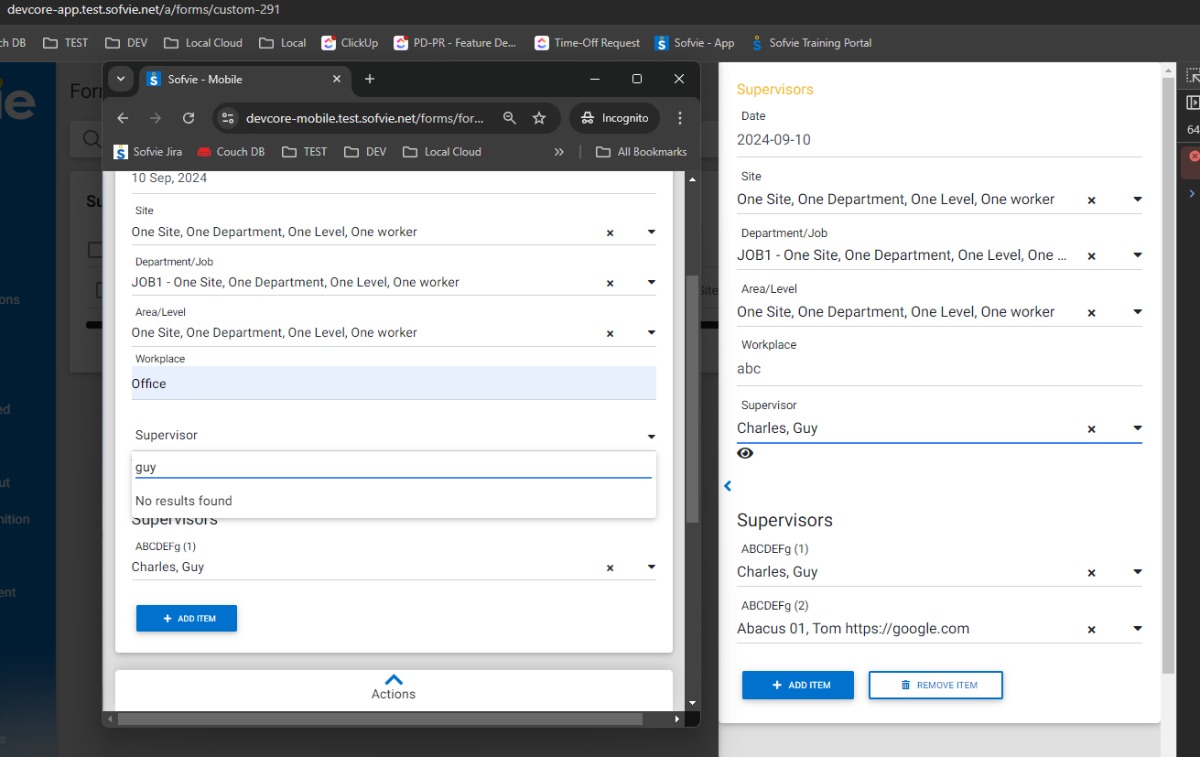The image size is (1200, 757).
Task: Open new tab with plus icon
Action: [x=369, y=79]
